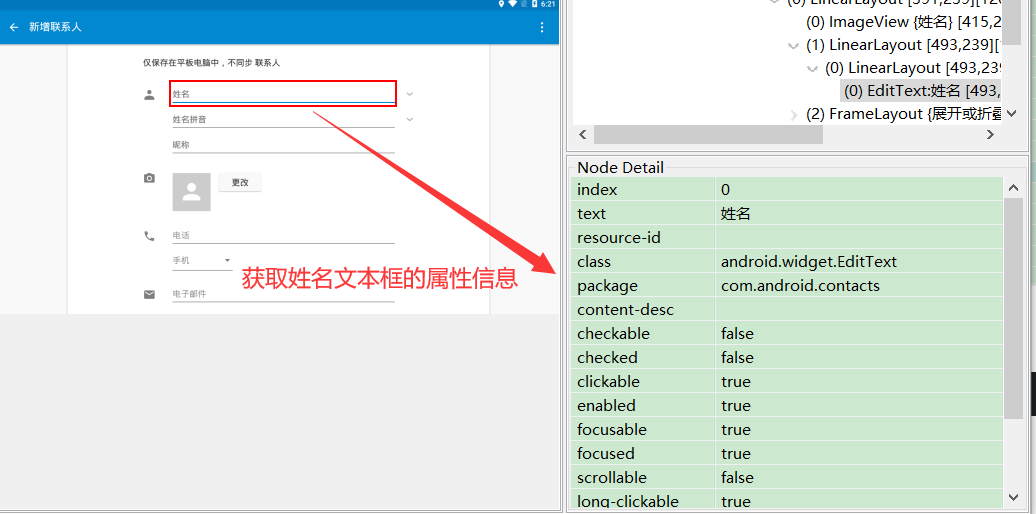Expand chevron beside 姓名拼音 field
This screenshot has height=514, width=1036.
point(410,120)
